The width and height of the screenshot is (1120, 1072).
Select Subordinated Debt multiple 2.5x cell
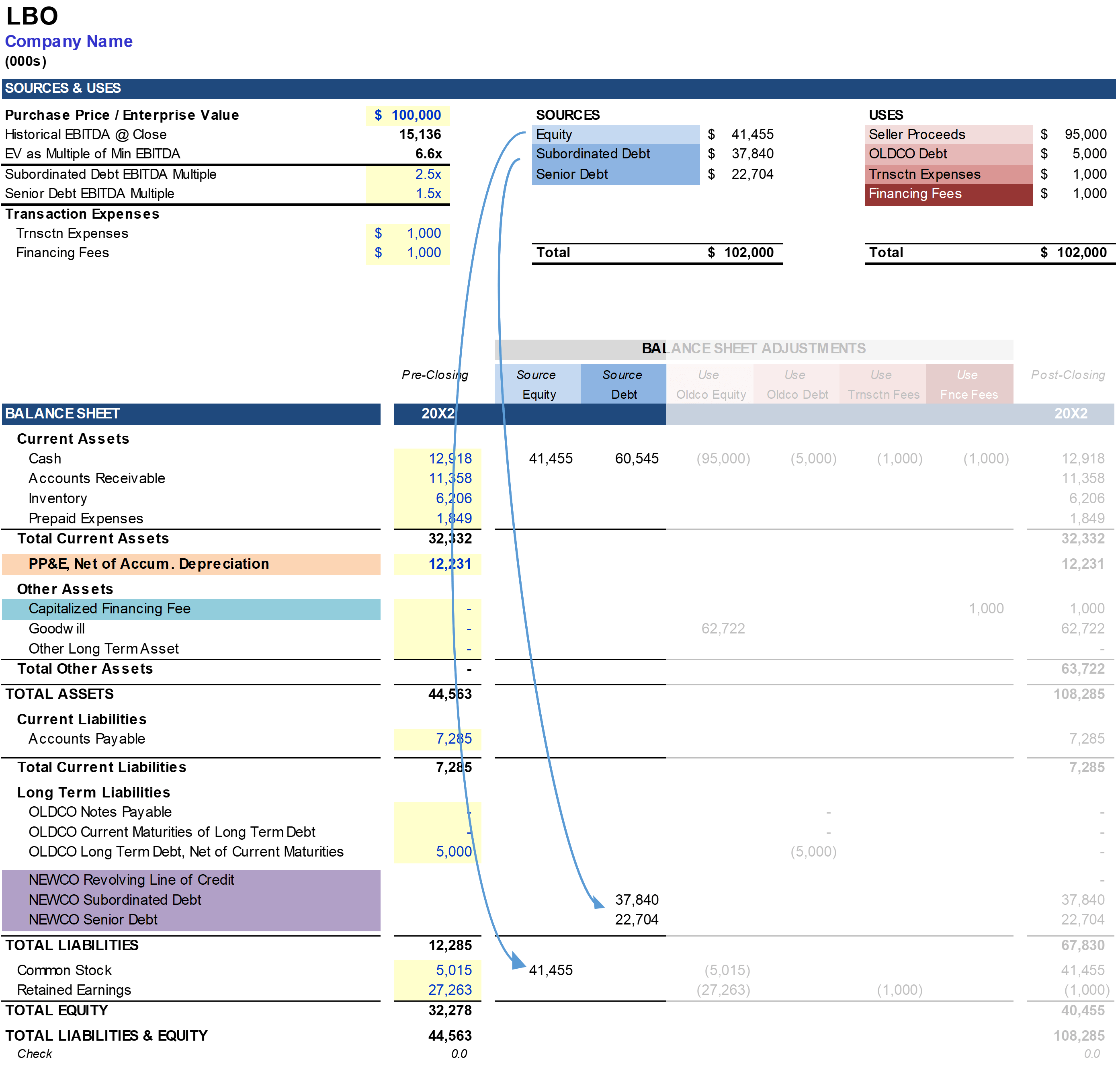point(407,174)
